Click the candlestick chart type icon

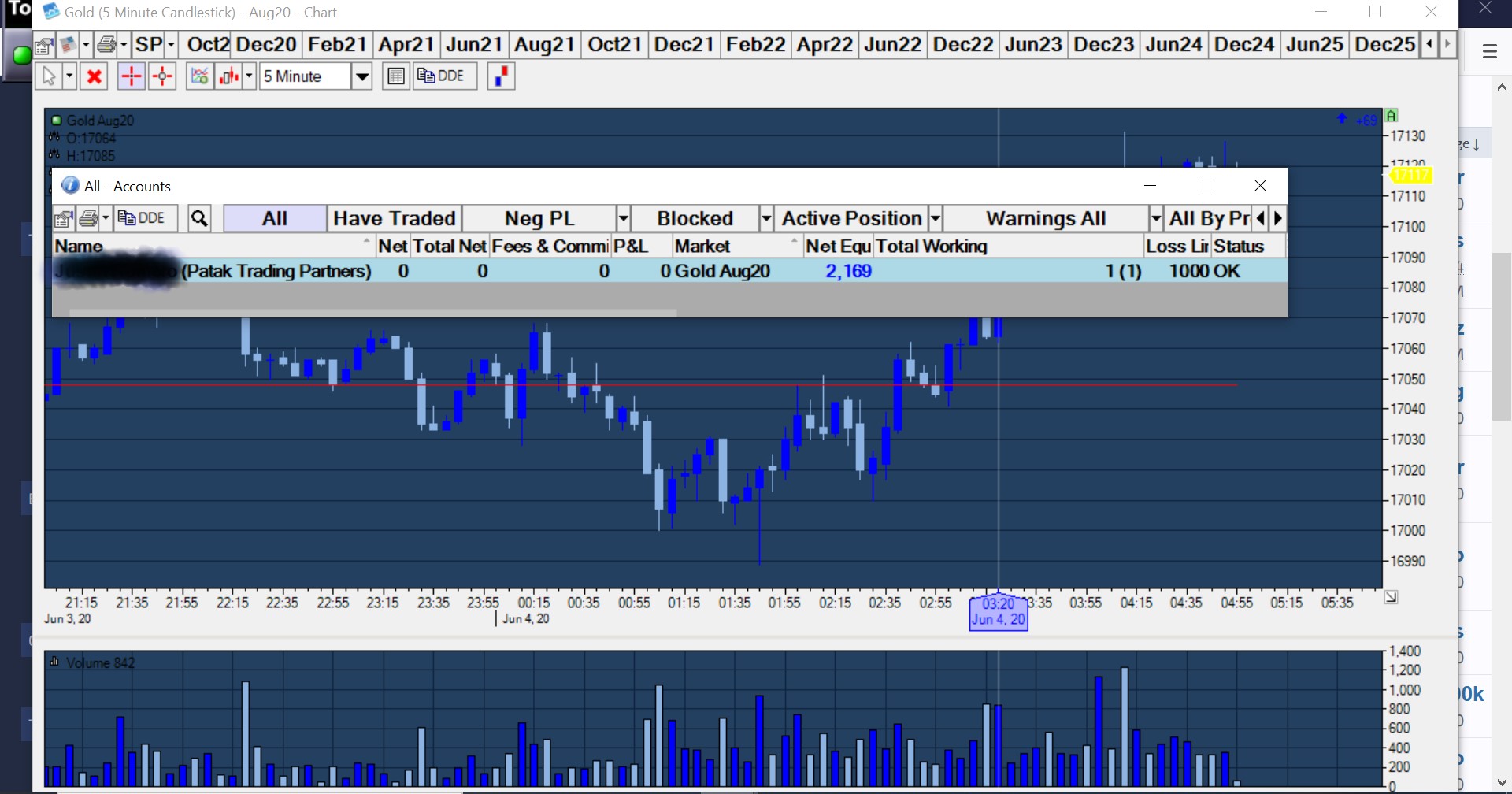pyautogui.click(x=228, y=76)
